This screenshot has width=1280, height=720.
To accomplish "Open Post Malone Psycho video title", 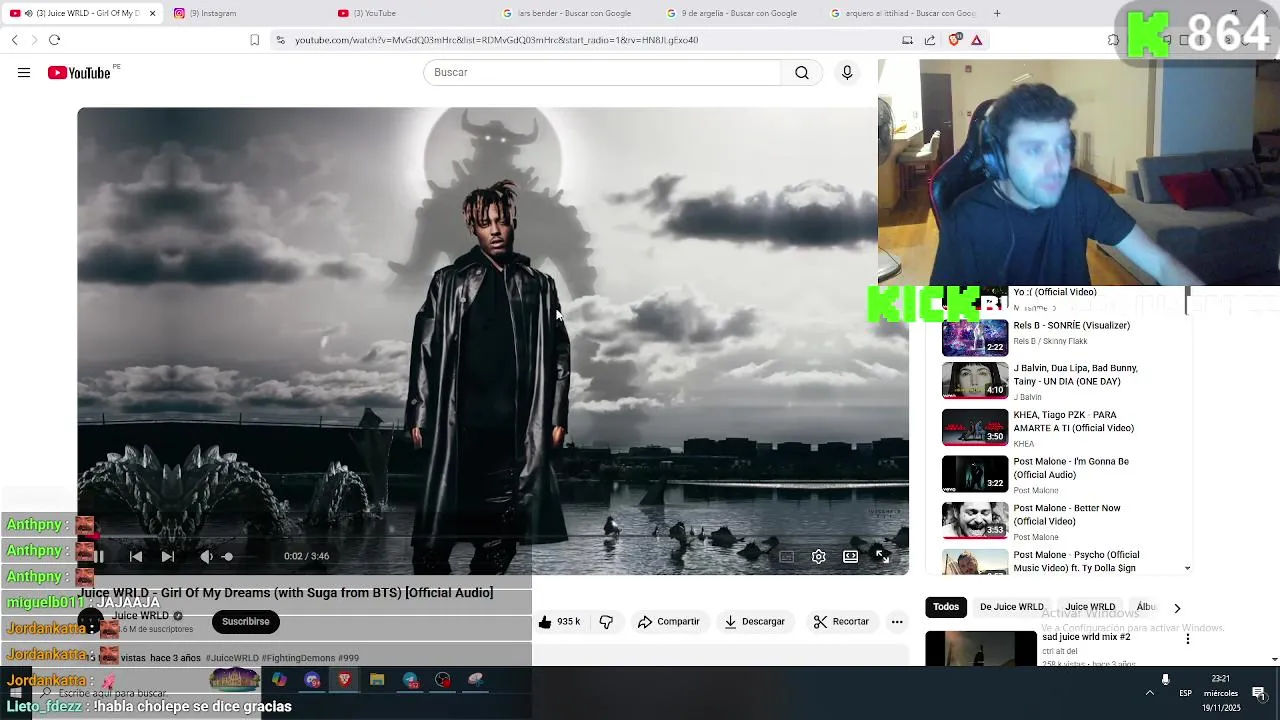I will tap(1076, 561).
